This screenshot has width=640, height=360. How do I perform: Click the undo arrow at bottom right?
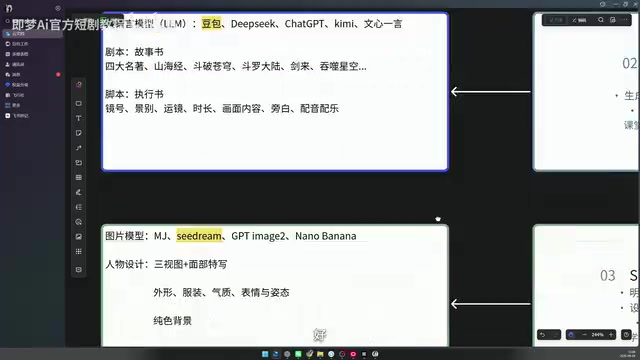(543, 335)
